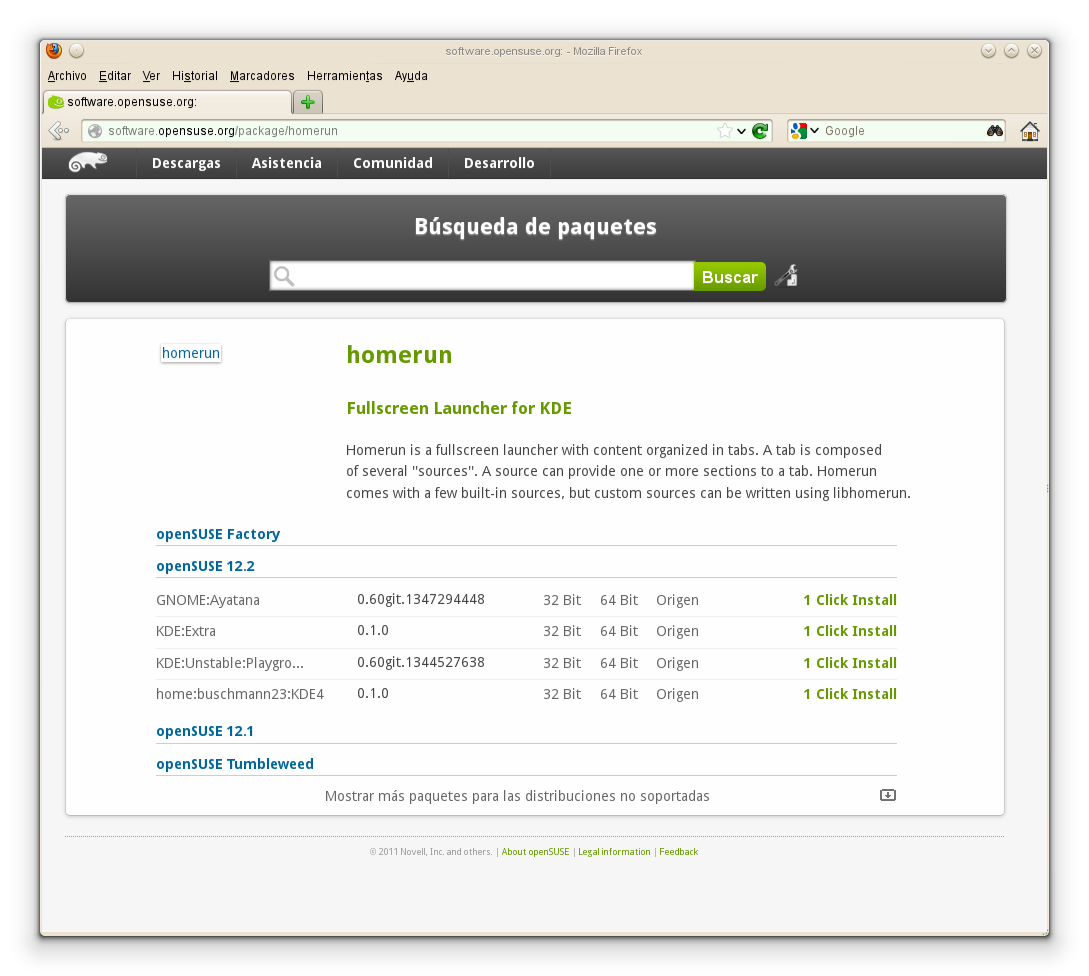This screenshot has height=976, width=1089.
Task: Open the Legal information footer link
Action: (x=614, y=852)
